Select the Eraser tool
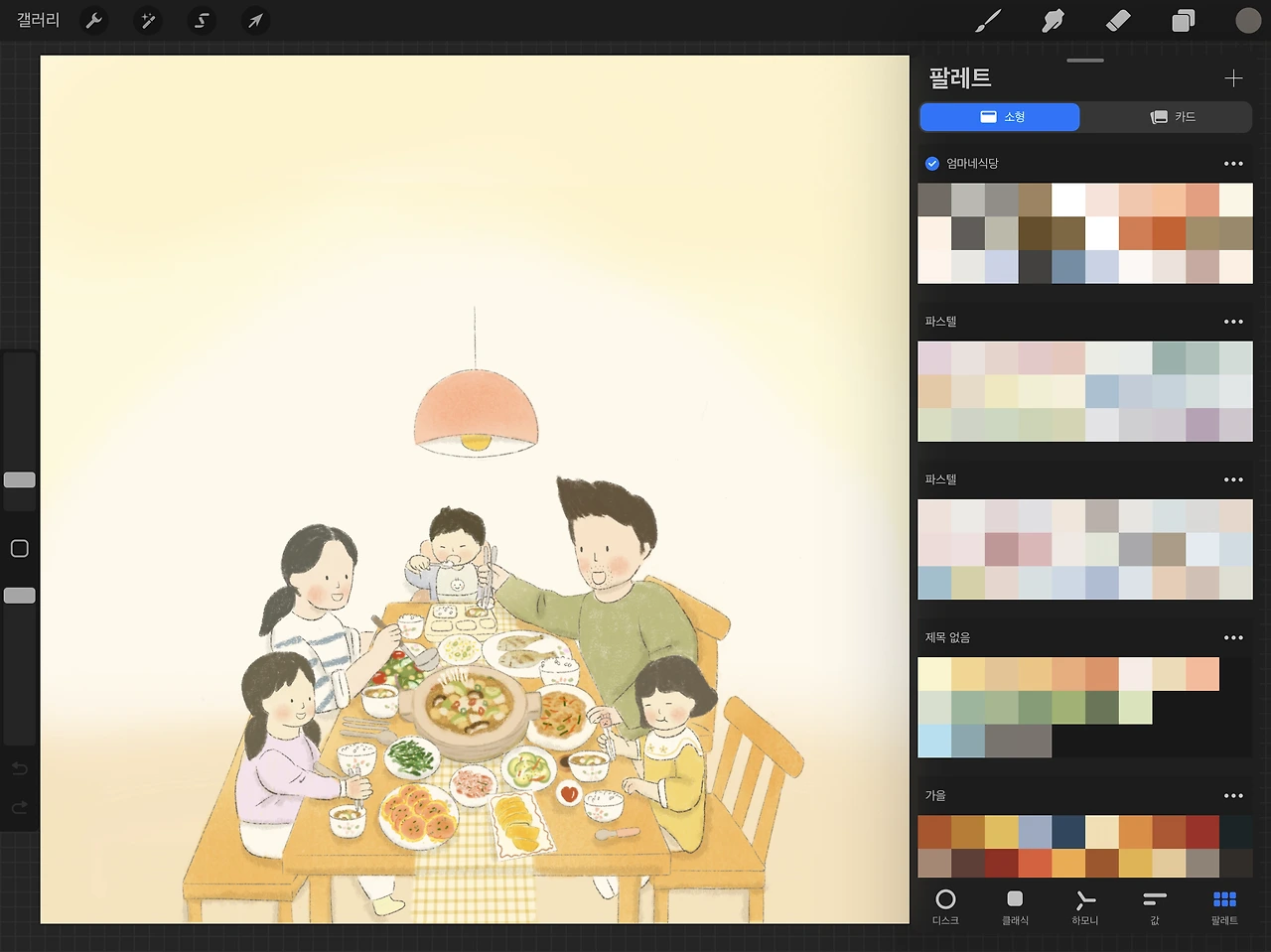The height and width of the screenshot is (952, 1271). click(1118, 20)
